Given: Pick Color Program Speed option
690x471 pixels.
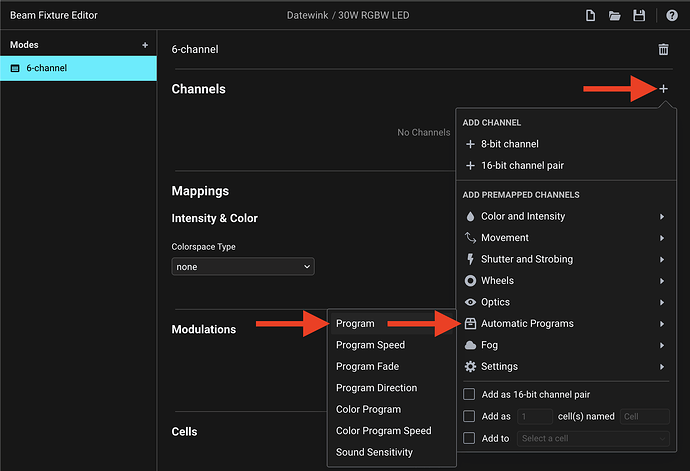Looking at the screenshot, I should (x=392, y=431).
